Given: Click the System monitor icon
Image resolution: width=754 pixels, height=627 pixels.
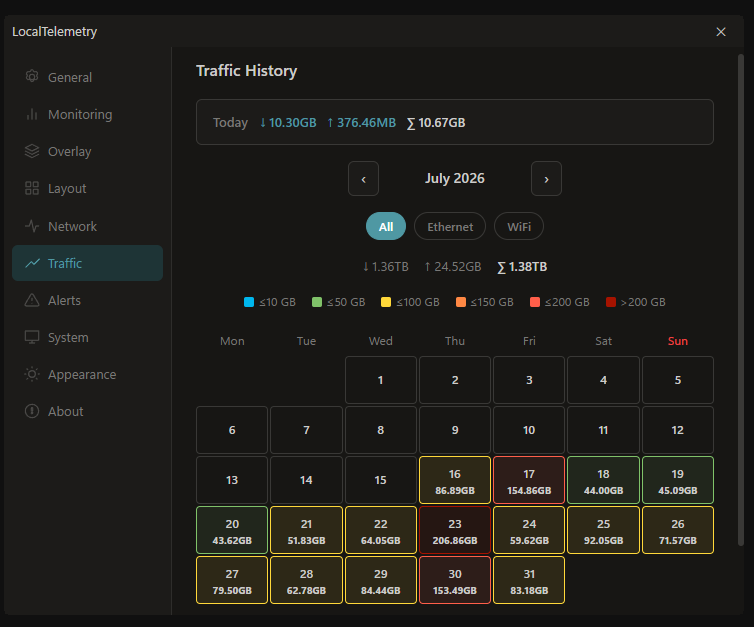Looking at the screenshot, I should [x=32, y=337].
